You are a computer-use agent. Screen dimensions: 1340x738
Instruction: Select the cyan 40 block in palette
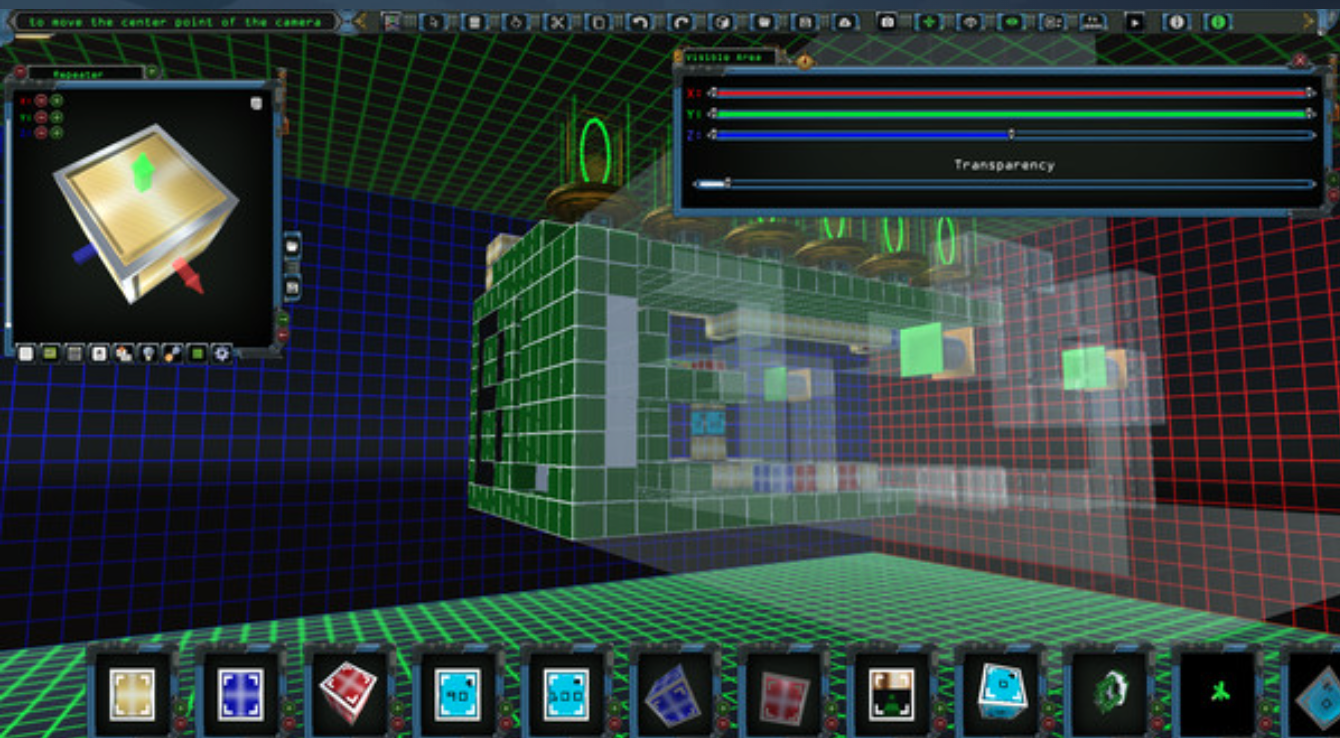pyautogui.click(x=457, y=694)
